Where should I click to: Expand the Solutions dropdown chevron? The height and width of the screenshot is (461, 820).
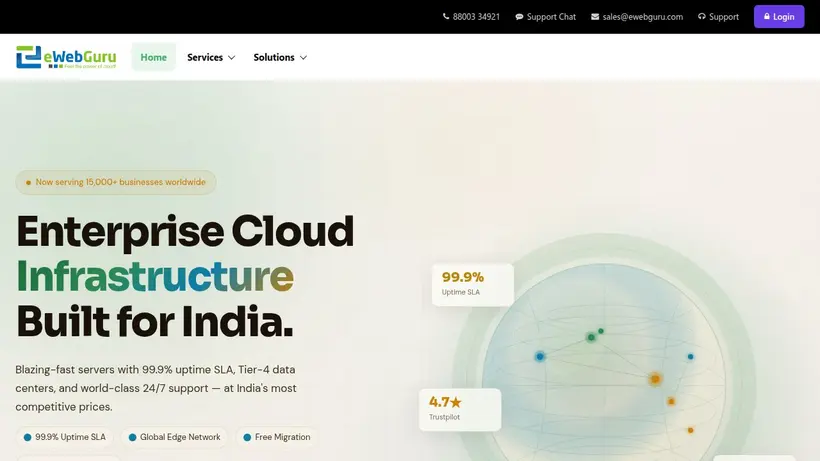coord(303,57)
